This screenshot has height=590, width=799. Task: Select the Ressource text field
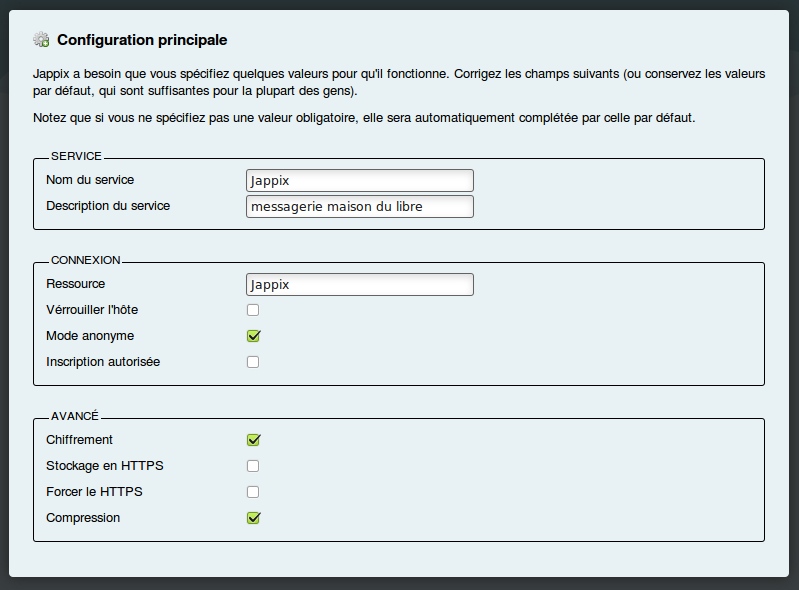point(359,284)
